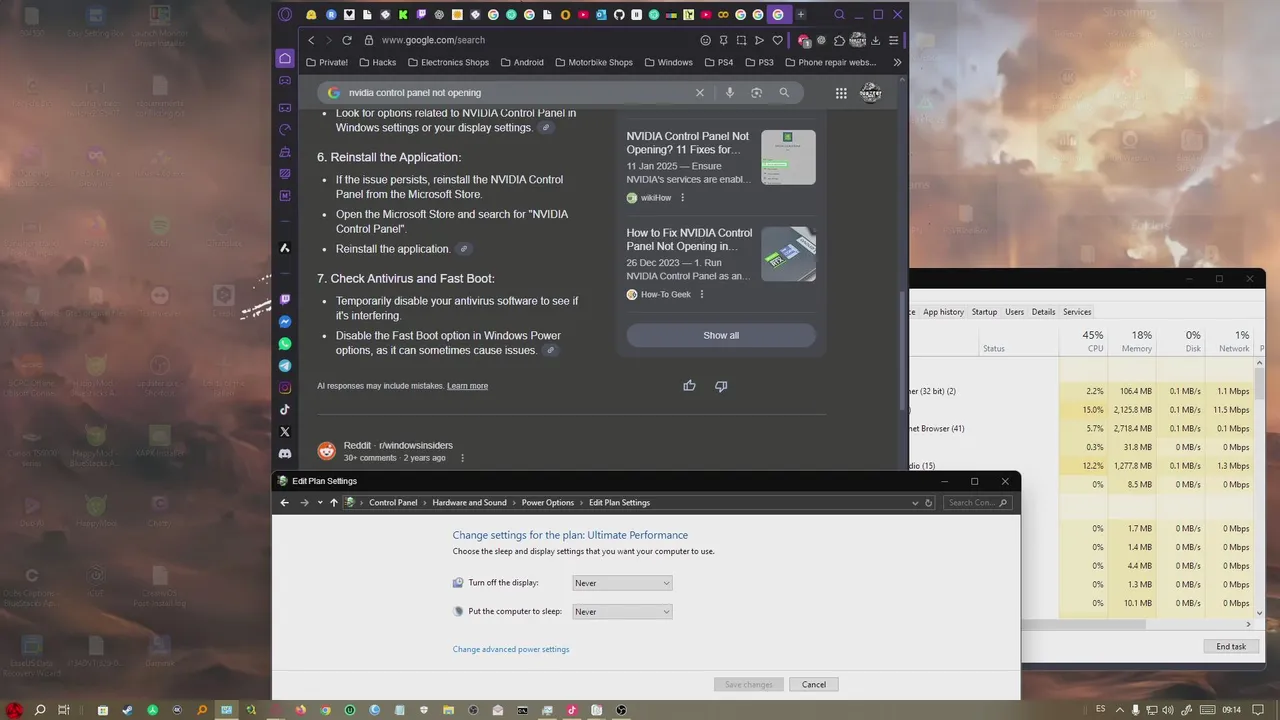Search by image with the Lens icon

point(757,92)
